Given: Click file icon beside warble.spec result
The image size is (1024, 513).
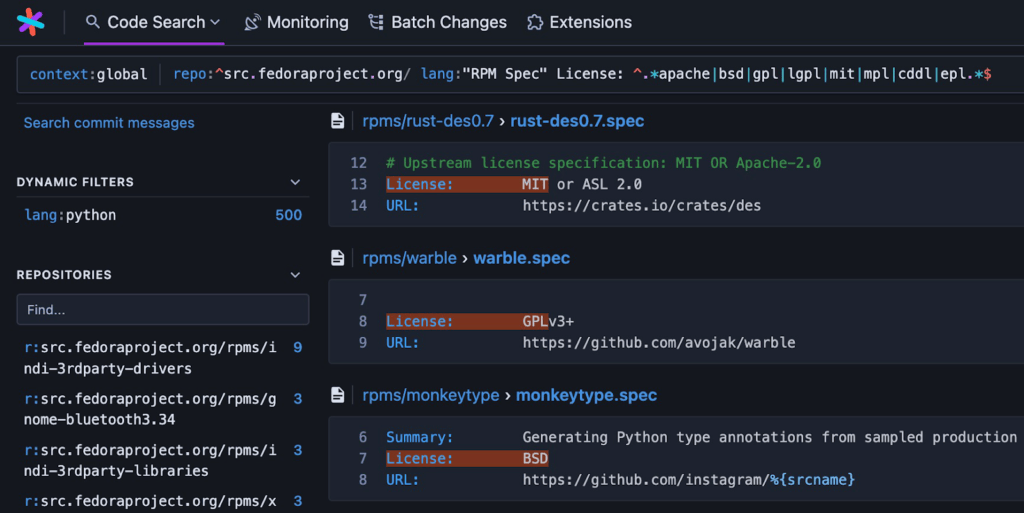Looking at the screenshot, I should tap(338, 258).
